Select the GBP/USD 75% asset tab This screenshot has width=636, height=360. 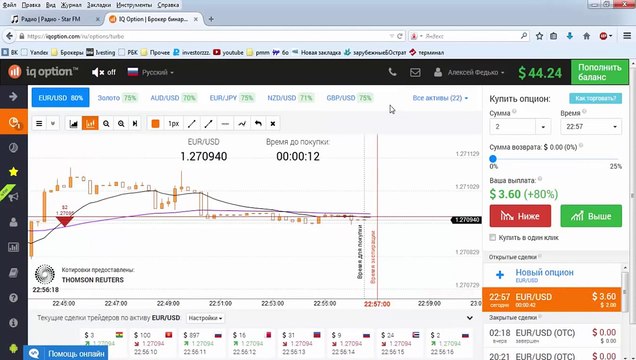349,98
